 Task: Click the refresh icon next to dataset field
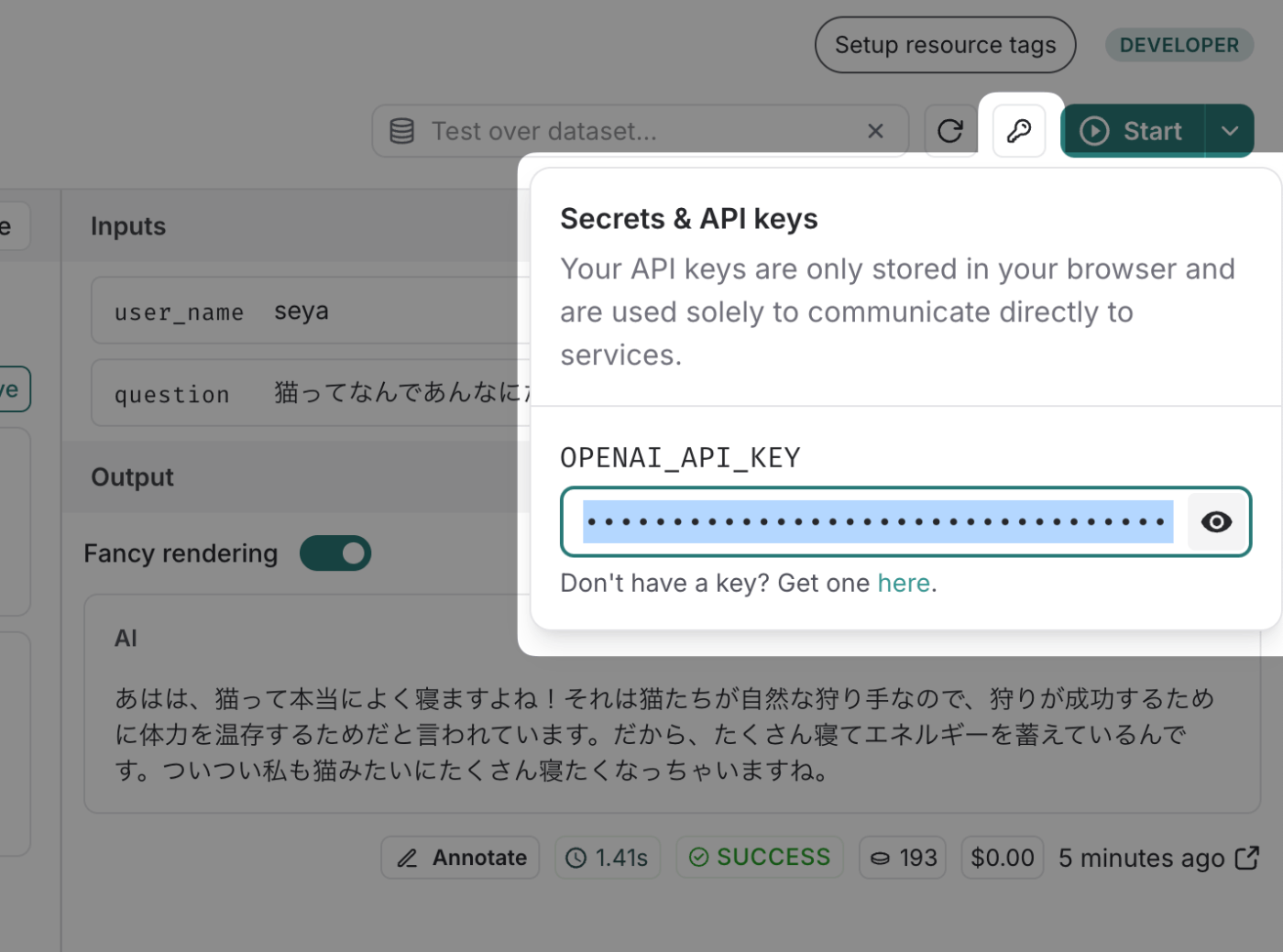950,131
